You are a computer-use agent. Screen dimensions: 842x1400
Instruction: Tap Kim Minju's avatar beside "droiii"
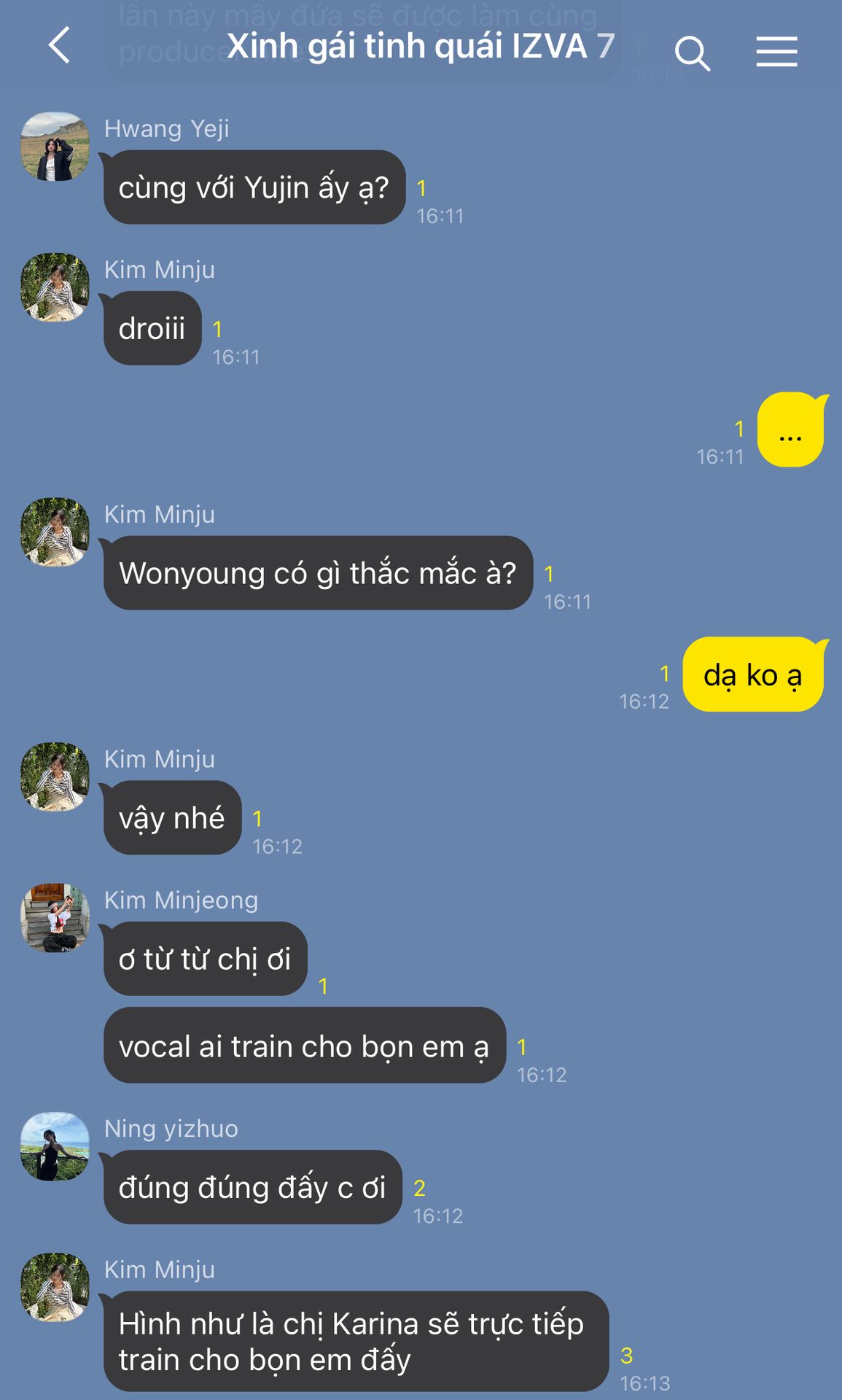(55, 287)
